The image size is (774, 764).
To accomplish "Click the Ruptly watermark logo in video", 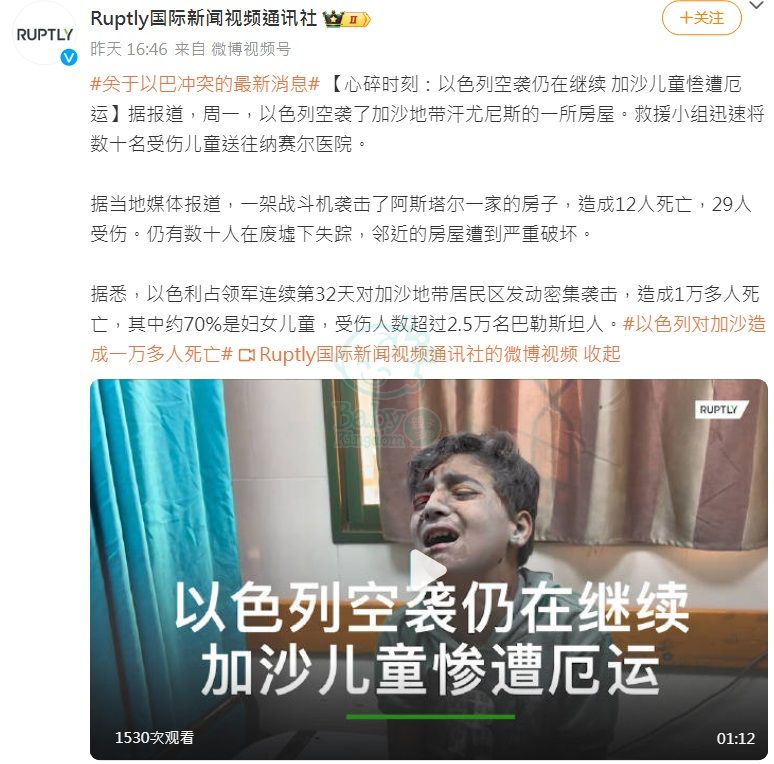I will click(x=720, y=409).
